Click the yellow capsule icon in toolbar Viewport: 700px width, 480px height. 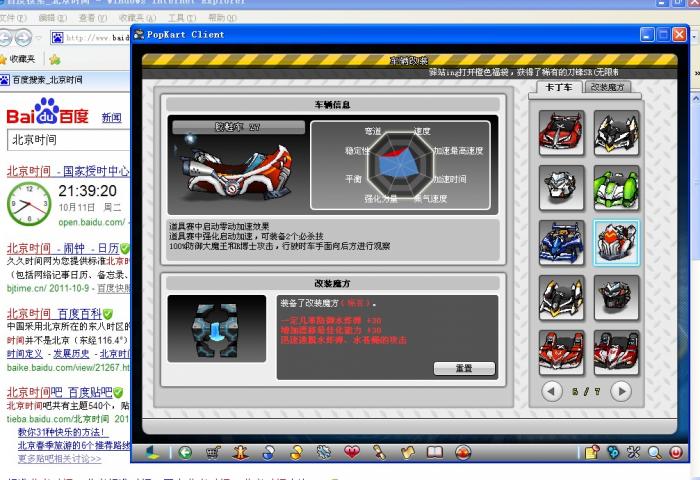pos(296,453)
